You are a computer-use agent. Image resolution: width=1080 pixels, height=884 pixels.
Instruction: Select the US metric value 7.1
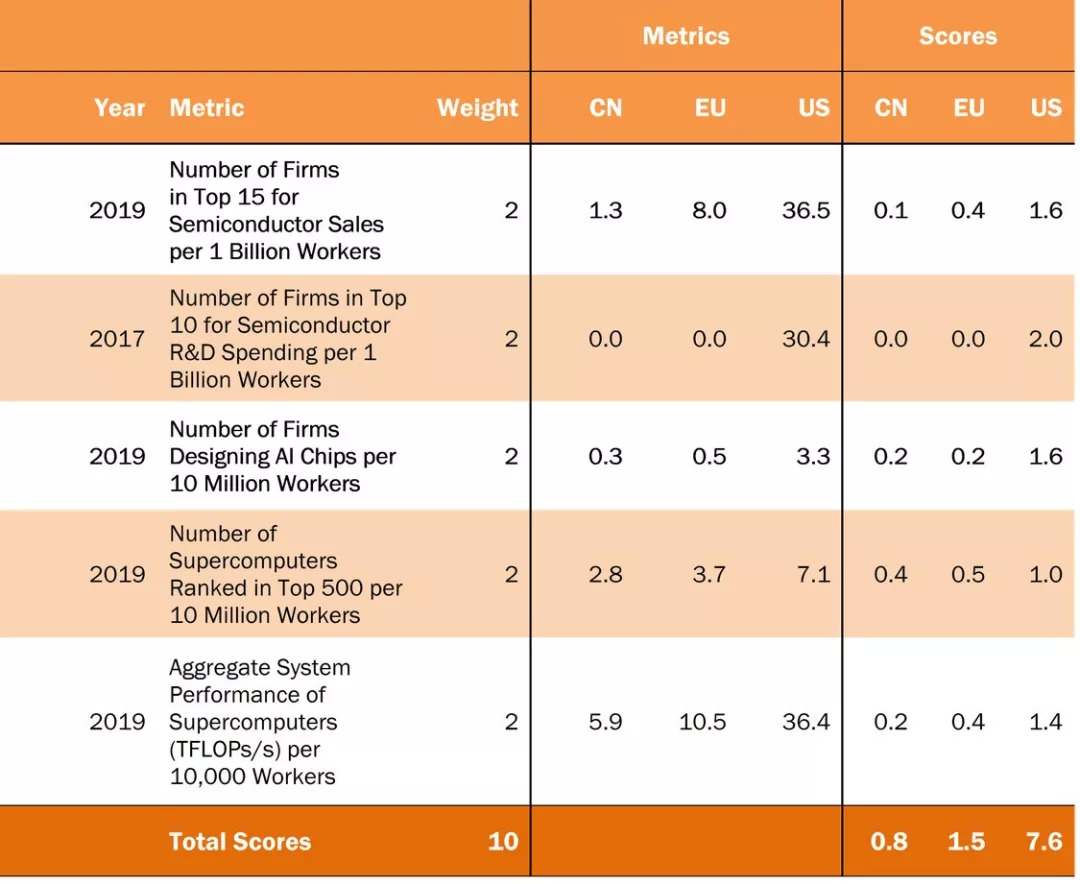coord(813,574)
